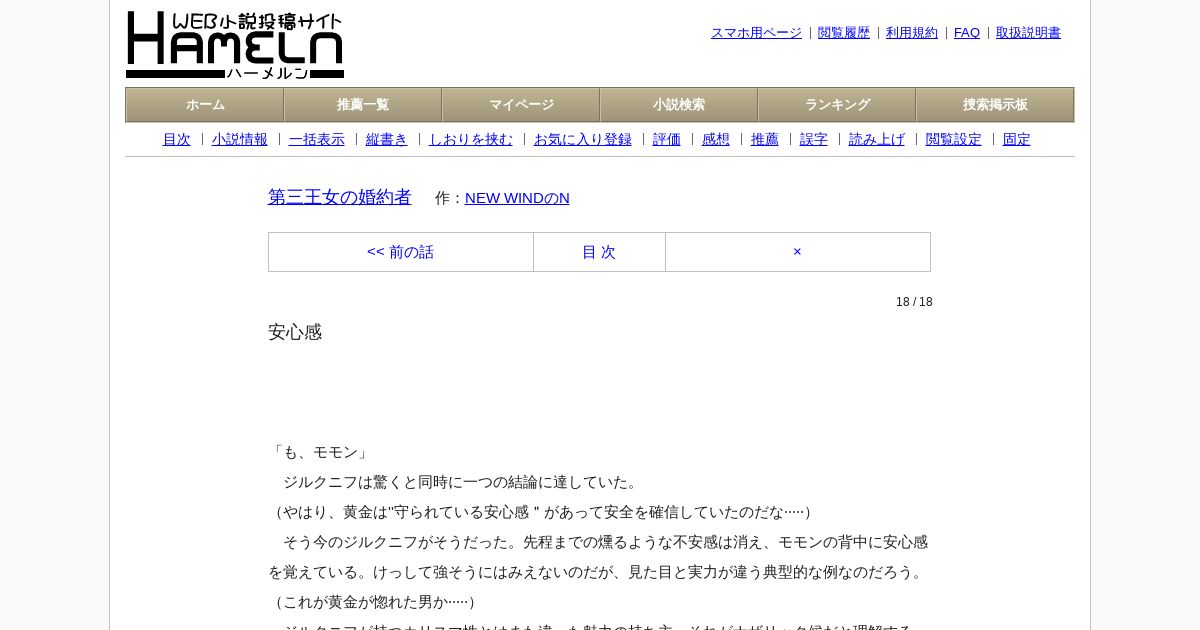Open author NEW WINDのN profile

pos(517,198)
